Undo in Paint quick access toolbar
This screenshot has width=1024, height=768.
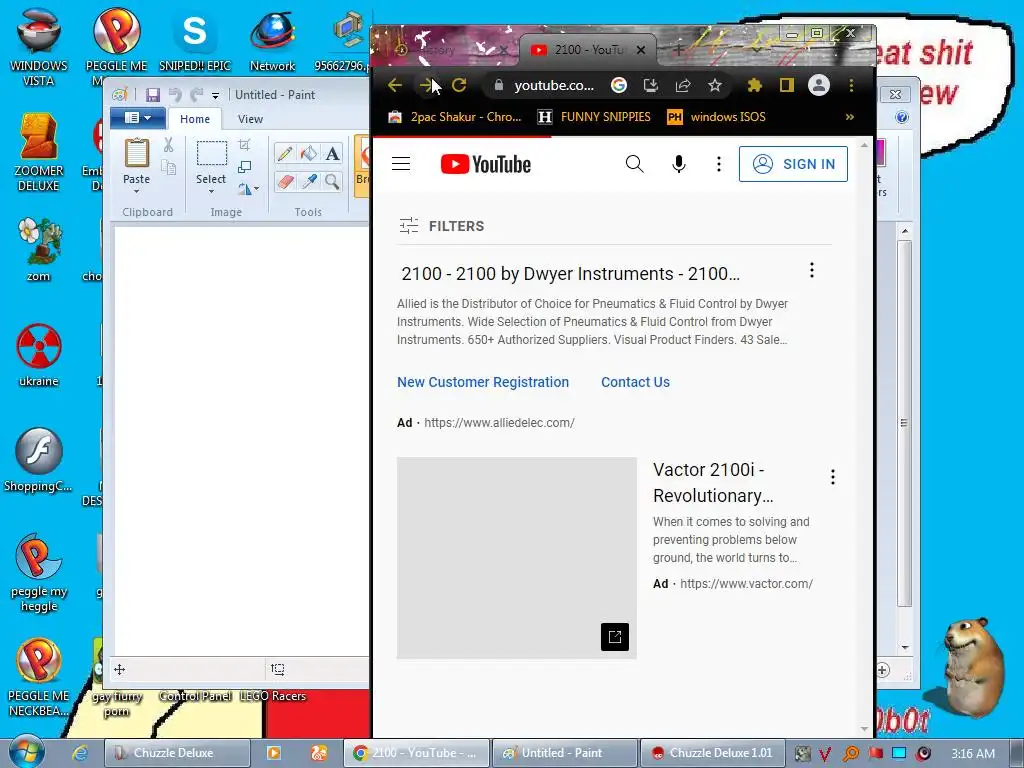[174, 95]
